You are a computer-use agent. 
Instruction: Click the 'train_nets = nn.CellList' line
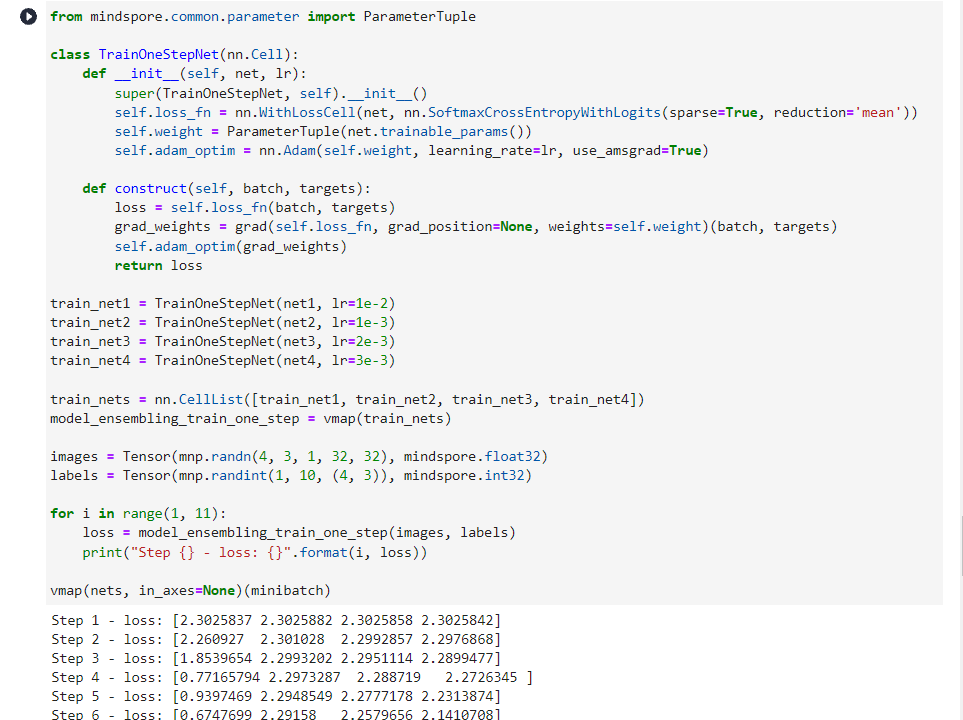348,399
